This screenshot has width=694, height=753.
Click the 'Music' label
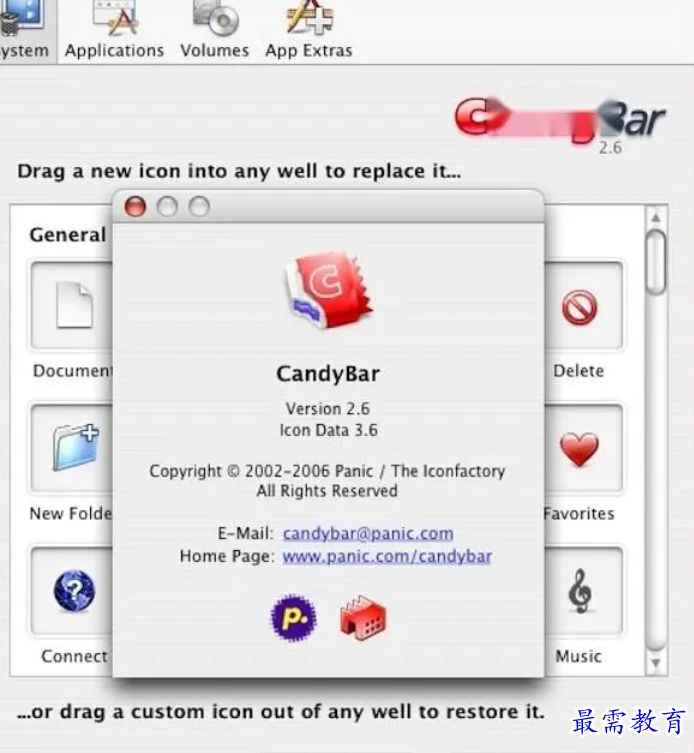coord(578,656)
